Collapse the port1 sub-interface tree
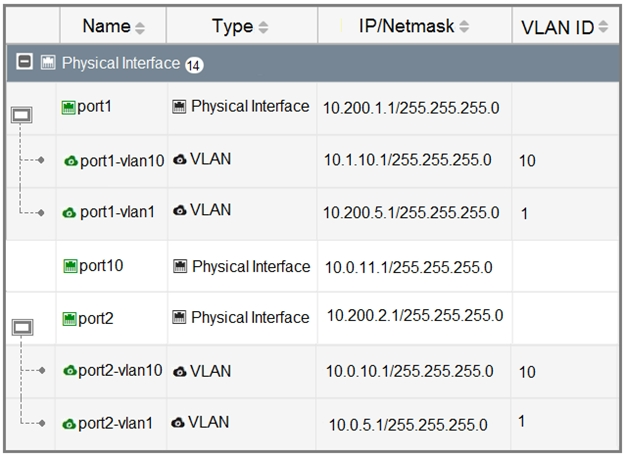 click(20, 116)
